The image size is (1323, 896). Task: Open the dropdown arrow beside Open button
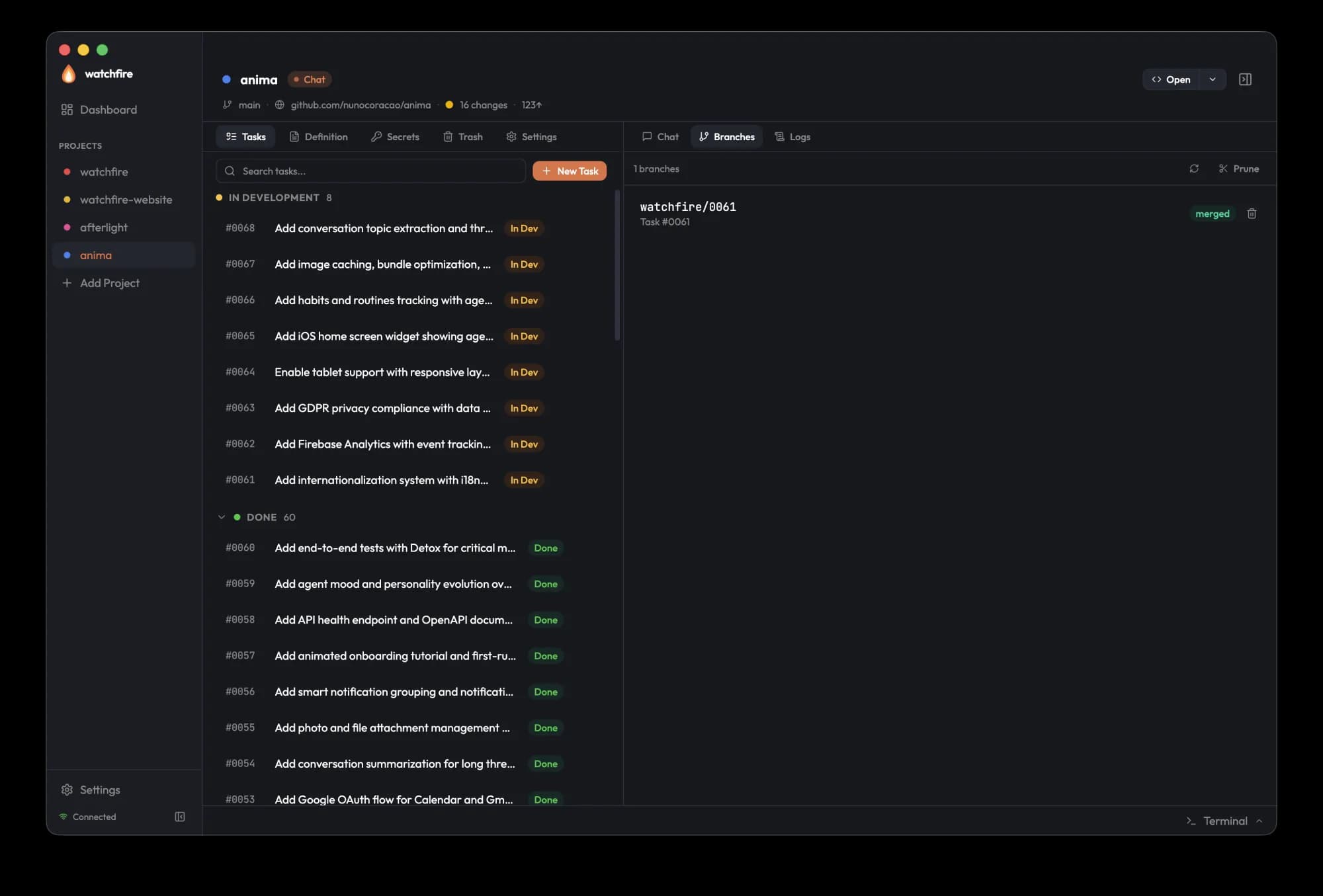[1213, 79]
